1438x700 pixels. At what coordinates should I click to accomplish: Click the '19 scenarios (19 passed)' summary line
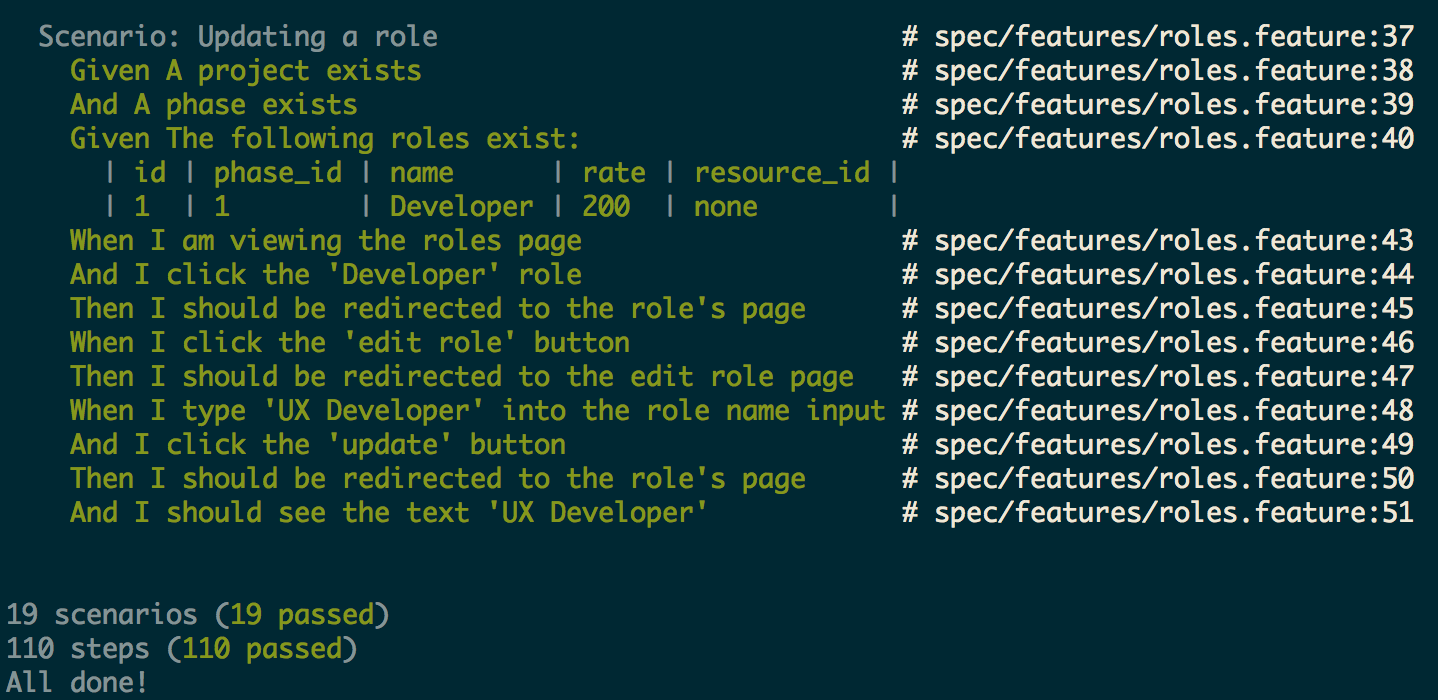click(x=197, y=615)
